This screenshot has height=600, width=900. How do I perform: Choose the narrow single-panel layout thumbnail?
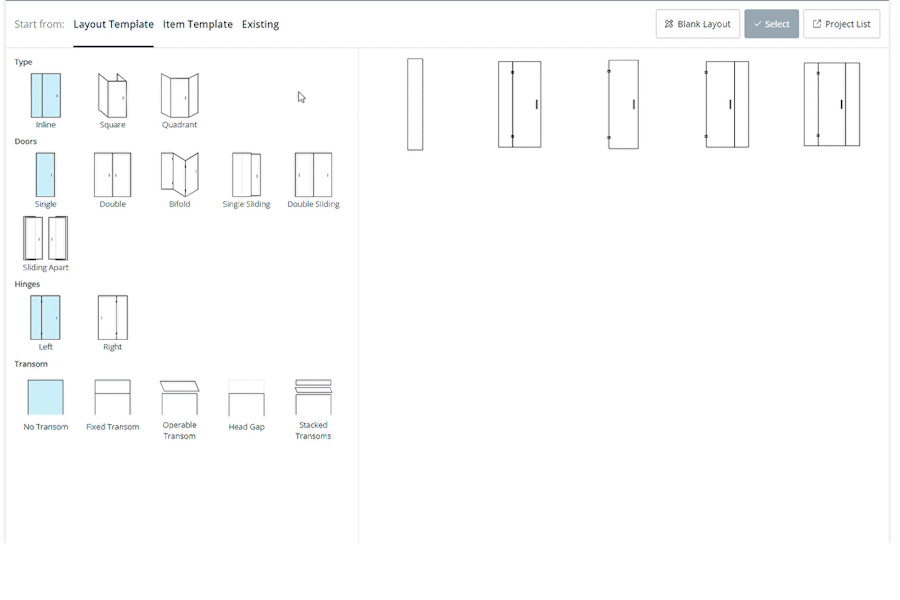coord(415,104)
